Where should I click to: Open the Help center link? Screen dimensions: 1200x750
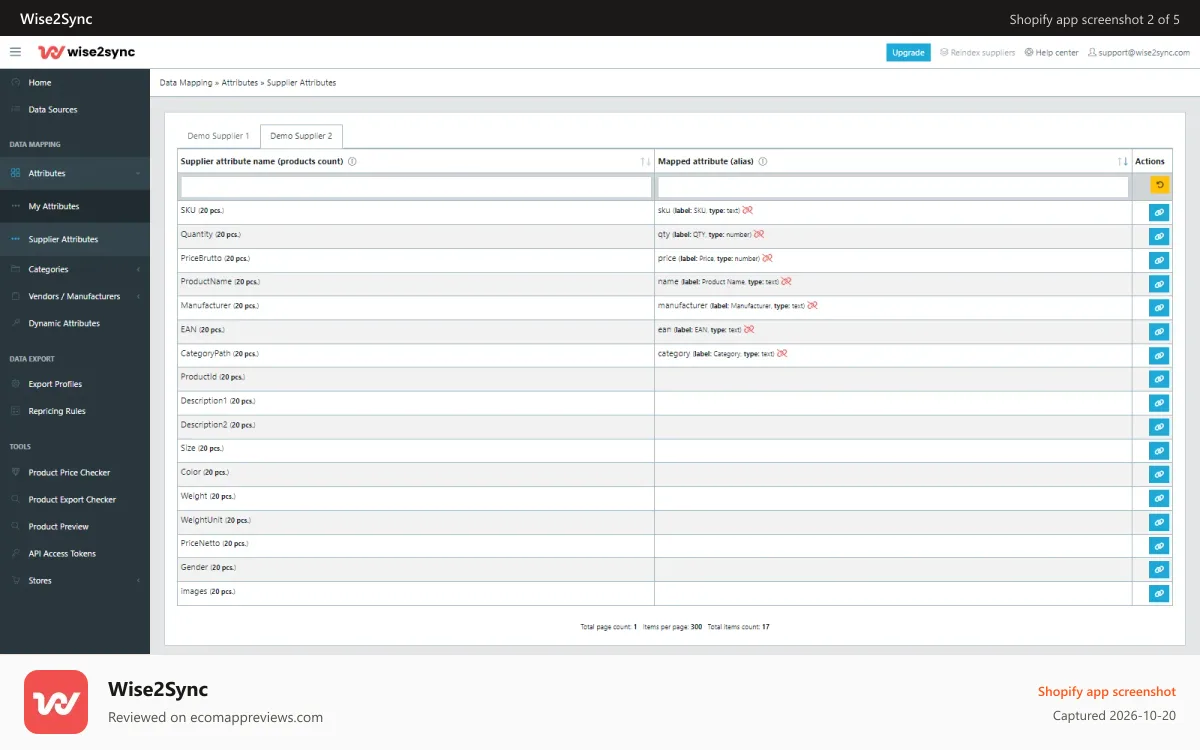coord(1051,53)
